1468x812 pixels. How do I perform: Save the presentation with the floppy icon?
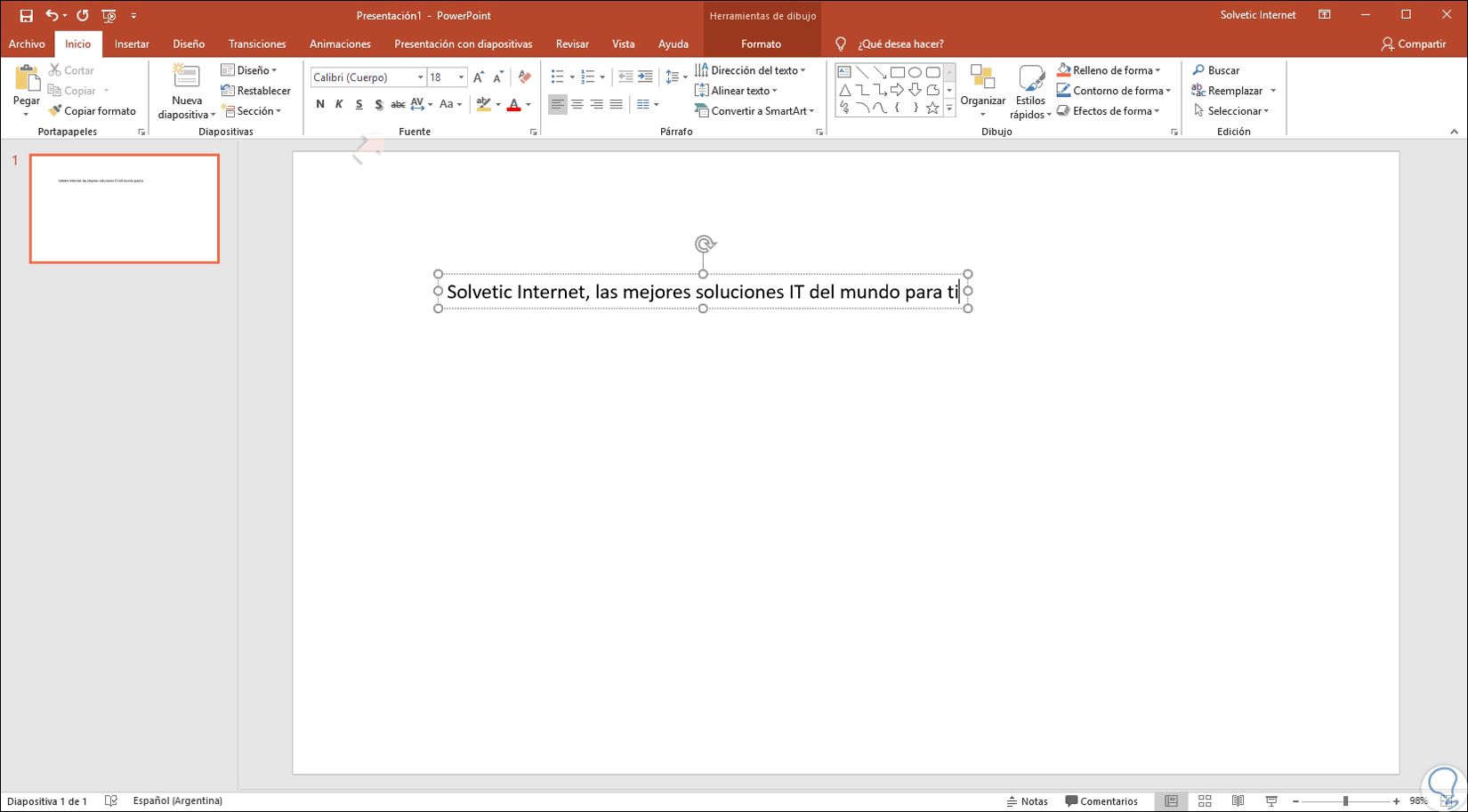coord(26,15)
